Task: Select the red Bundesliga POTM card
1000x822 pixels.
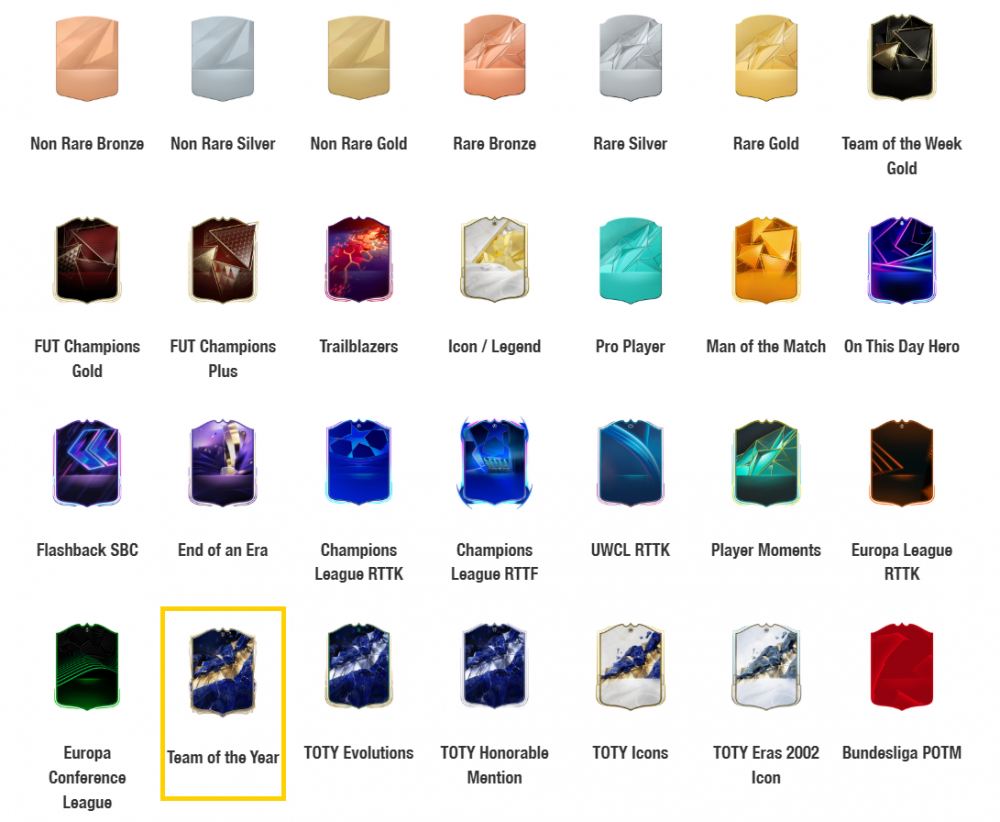Action: pyautogui.click(x=902, y=666)
